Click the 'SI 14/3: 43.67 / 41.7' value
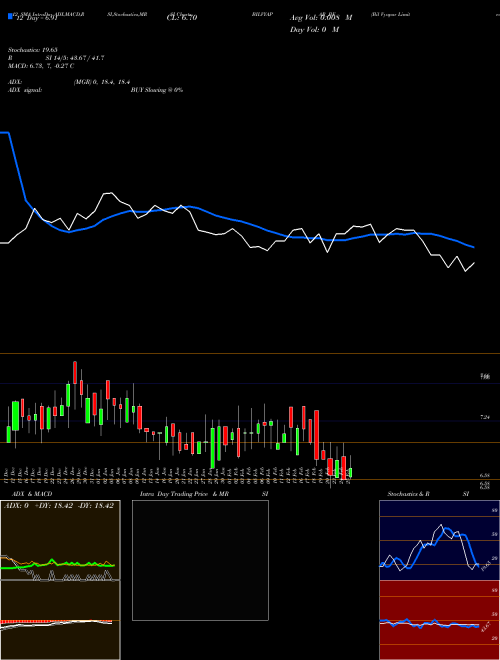 pyautogui.click(x=75, y=58)
